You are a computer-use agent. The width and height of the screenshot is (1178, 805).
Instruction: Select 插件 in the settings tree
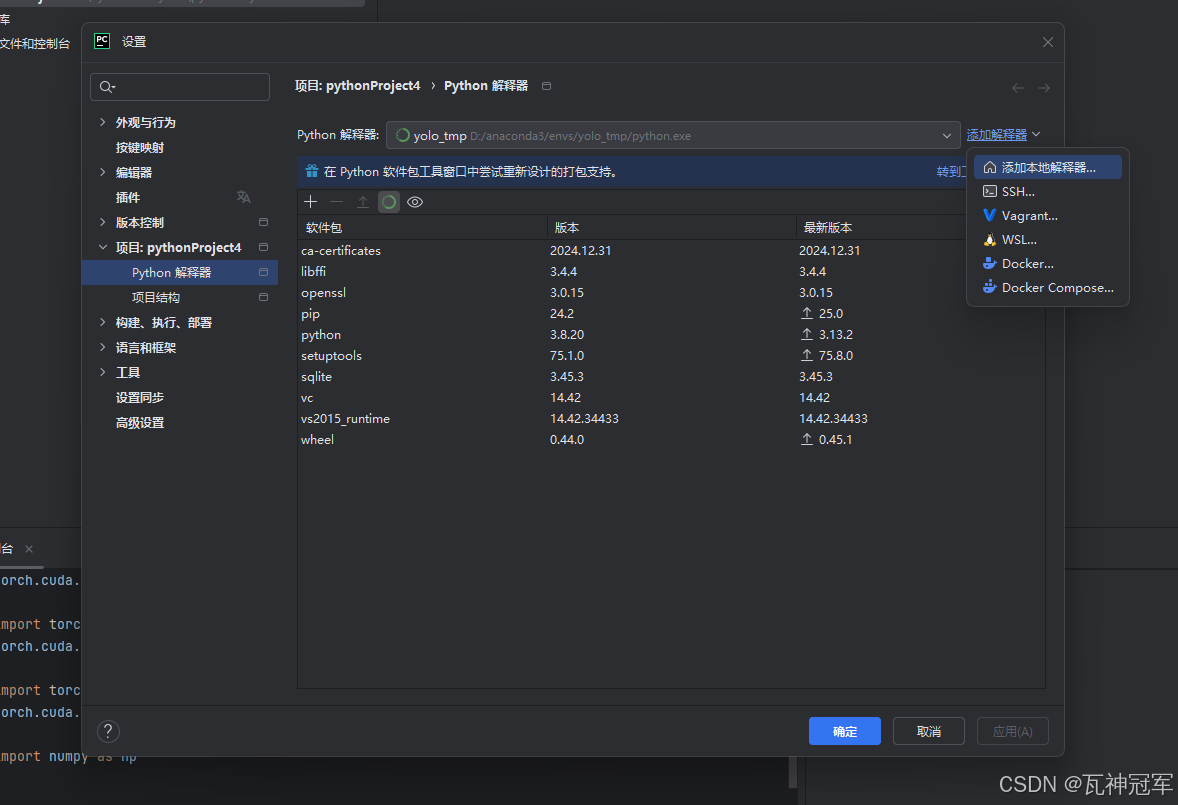[x=128, y=197]
